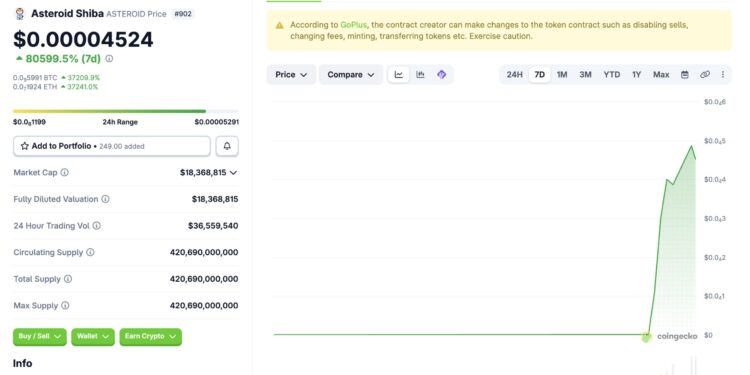
Task: Open the Buy / Sell dropdown
Action: 40,337
